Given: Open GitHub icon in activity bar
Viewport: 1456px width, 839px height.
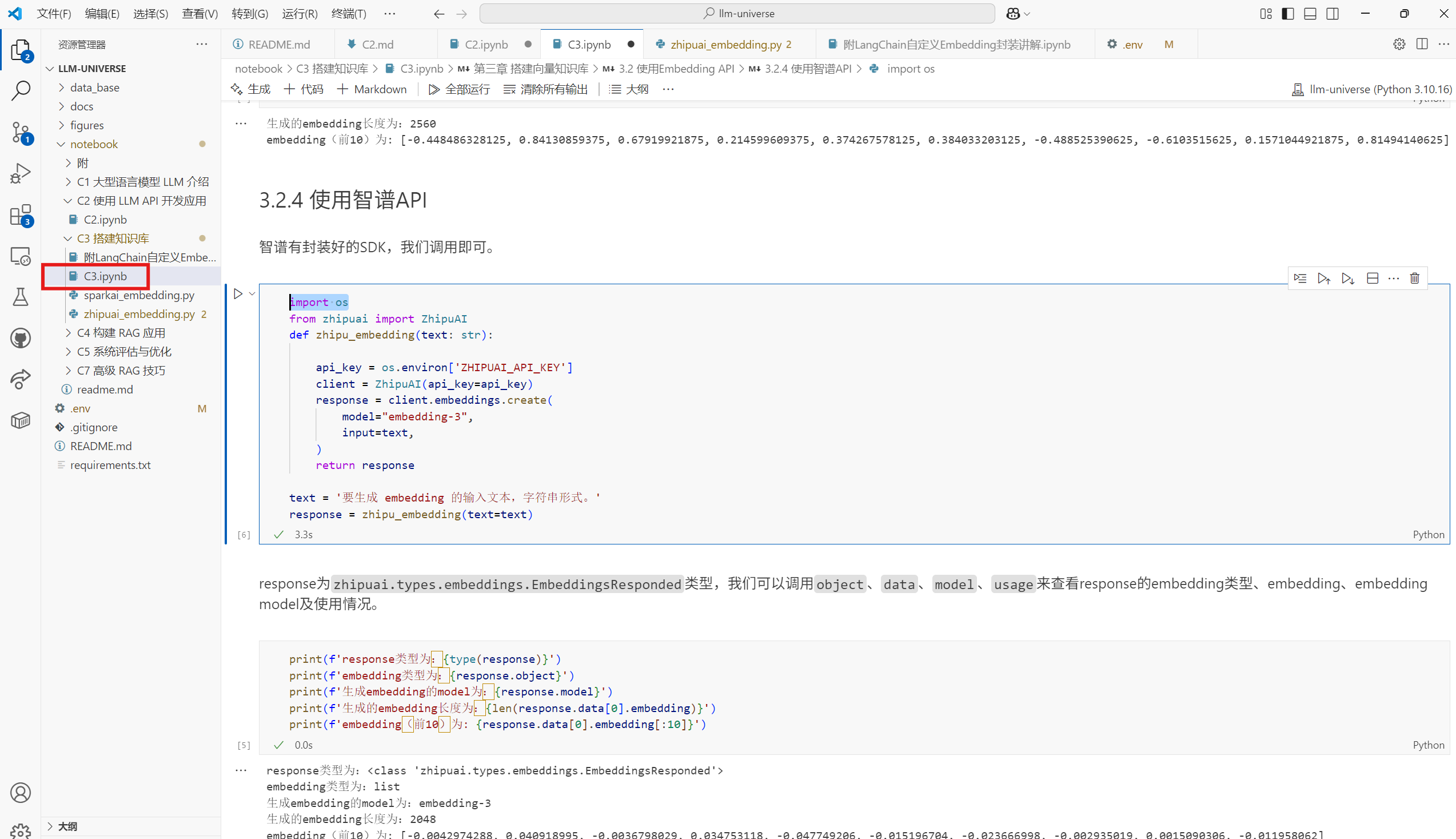Looking at the screenshot, I should [21, 338].
